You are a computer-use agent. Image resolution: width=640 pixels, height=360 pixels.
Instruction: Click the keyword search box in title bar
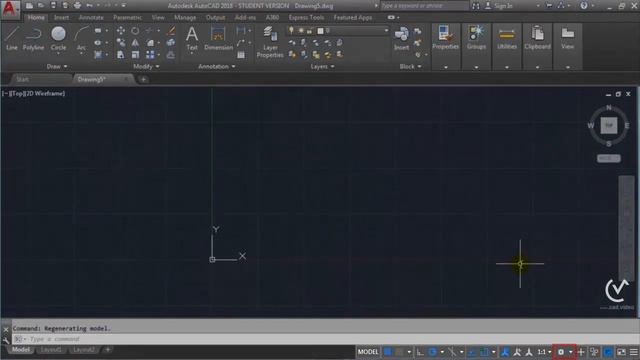pos(424,6)
